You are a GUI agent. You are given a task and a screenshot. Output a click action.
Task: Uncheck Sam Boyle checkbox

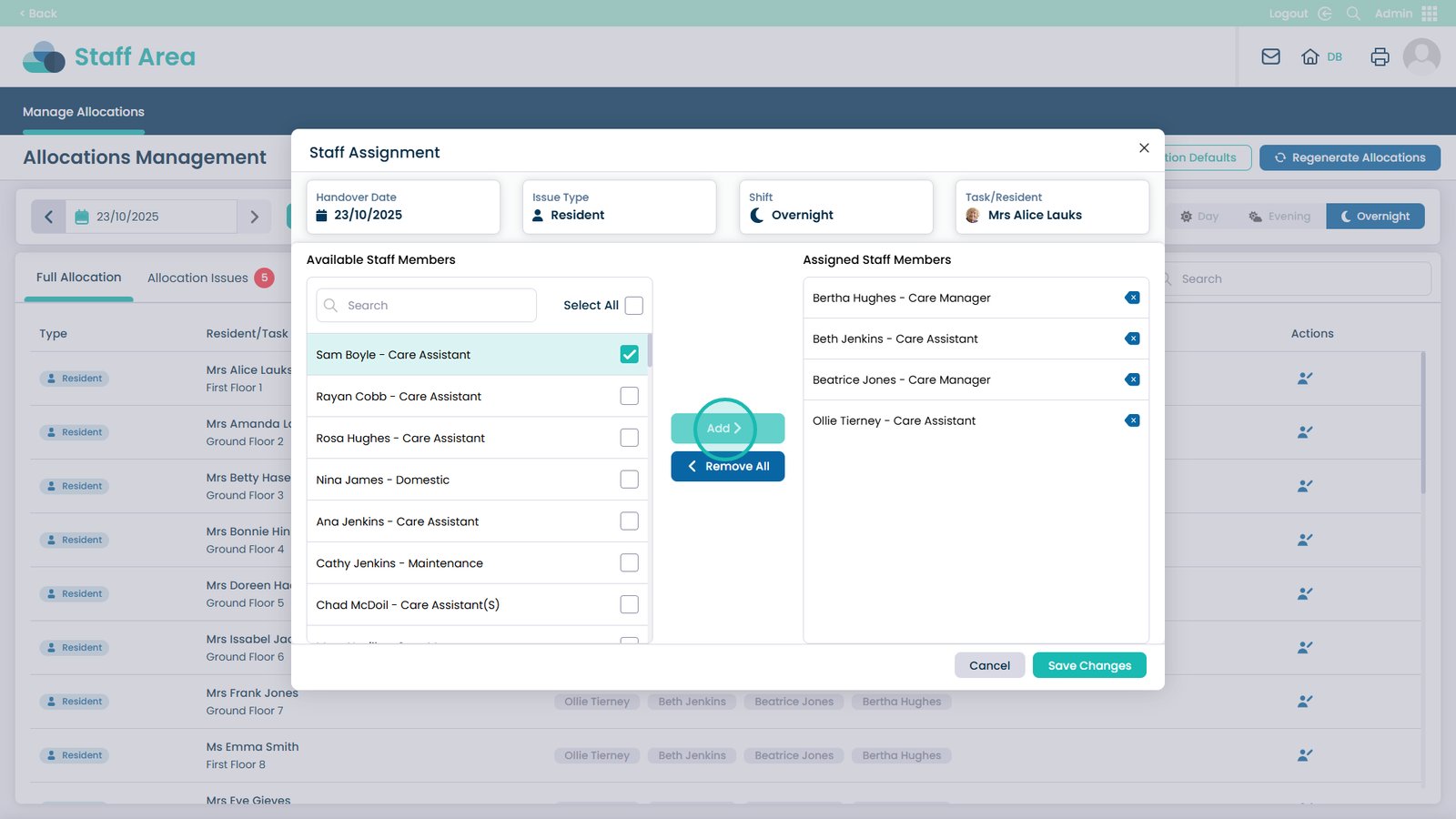pyautogui.click(x=629, y=355)
